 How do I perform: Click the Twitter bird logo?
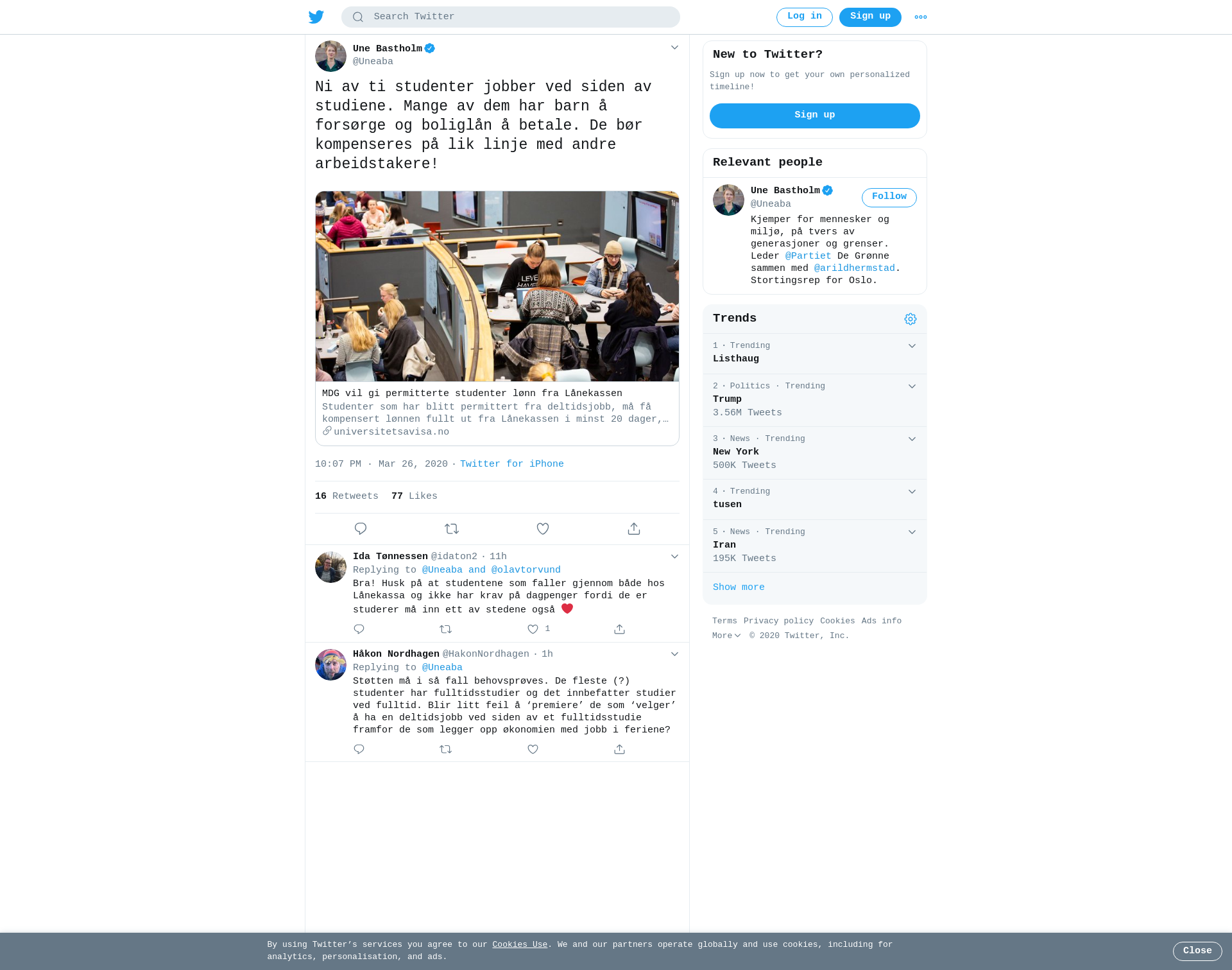point(316,17)
